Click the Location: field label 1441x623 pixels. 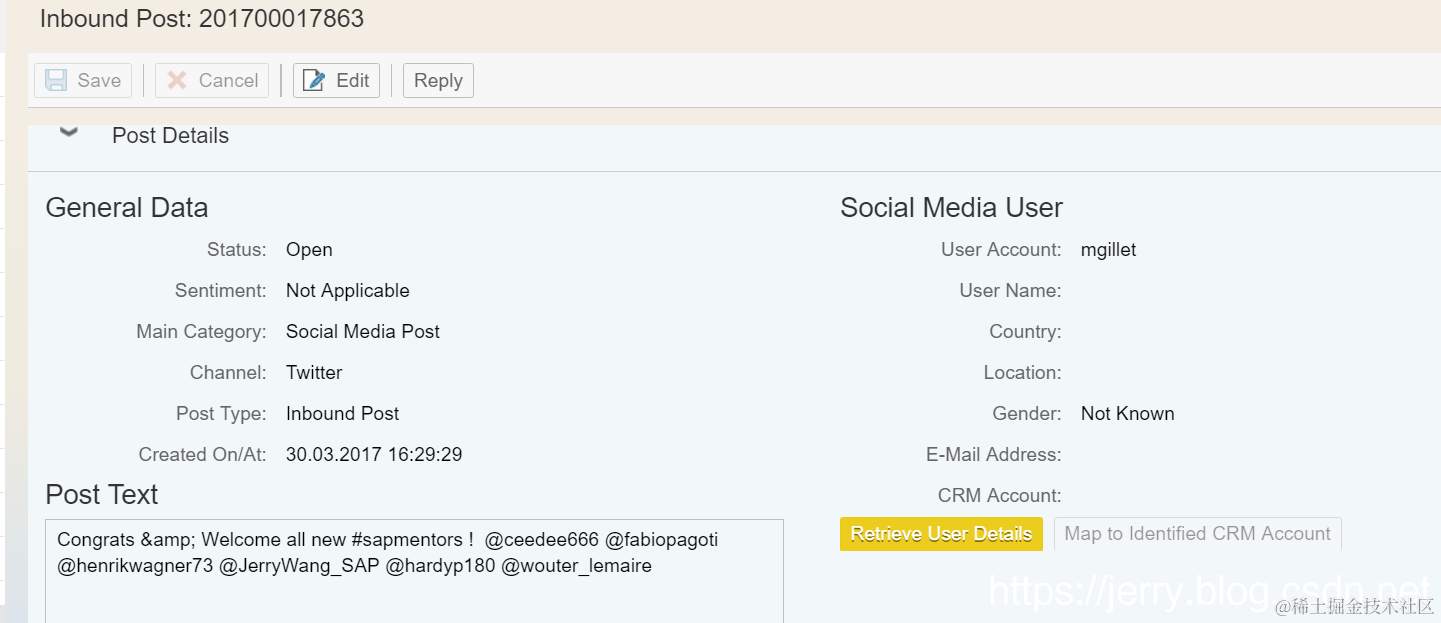pos(1022,373)
